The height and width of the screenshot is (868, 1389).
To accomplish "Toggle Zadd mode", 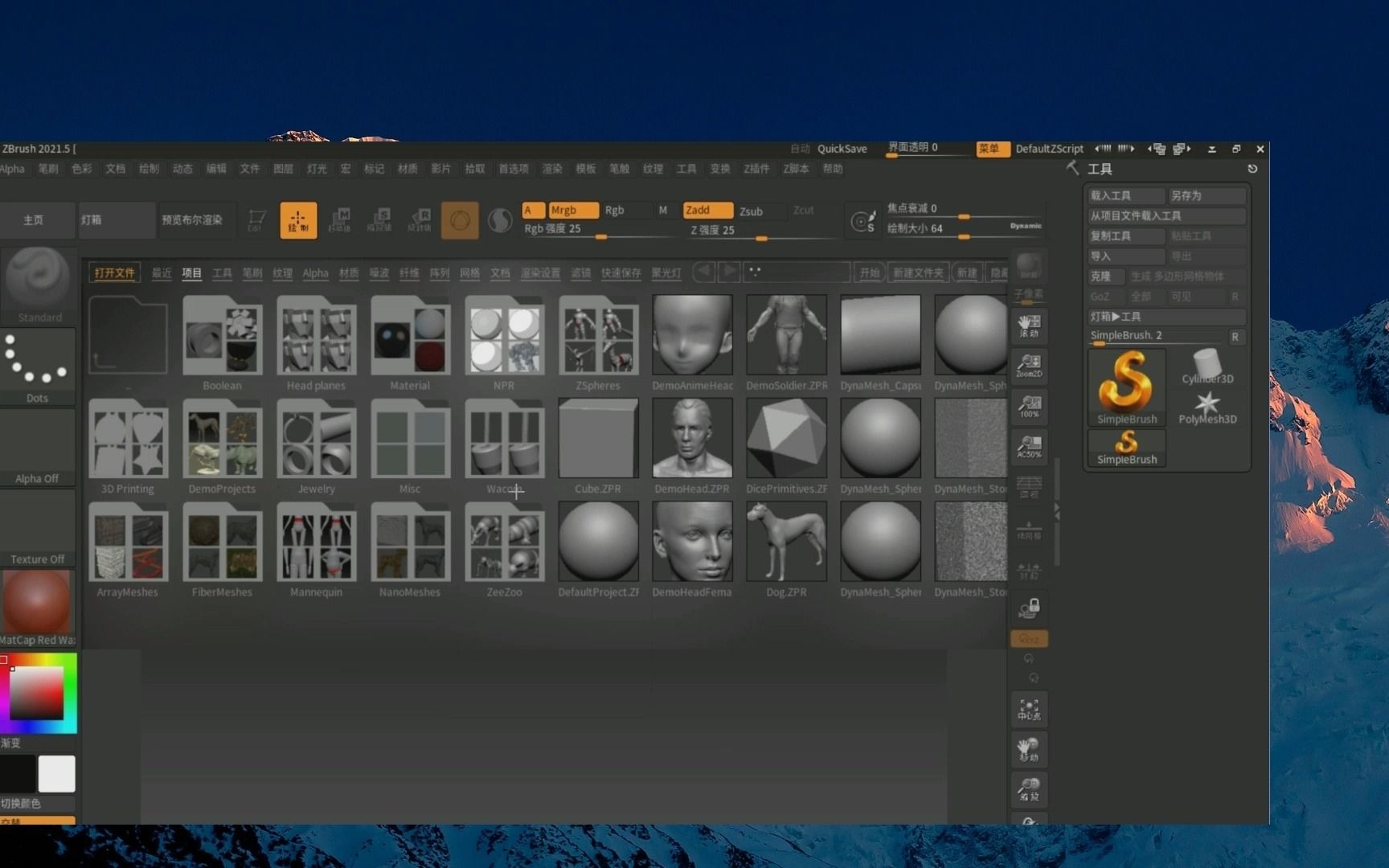I will [x=707, y=211].
